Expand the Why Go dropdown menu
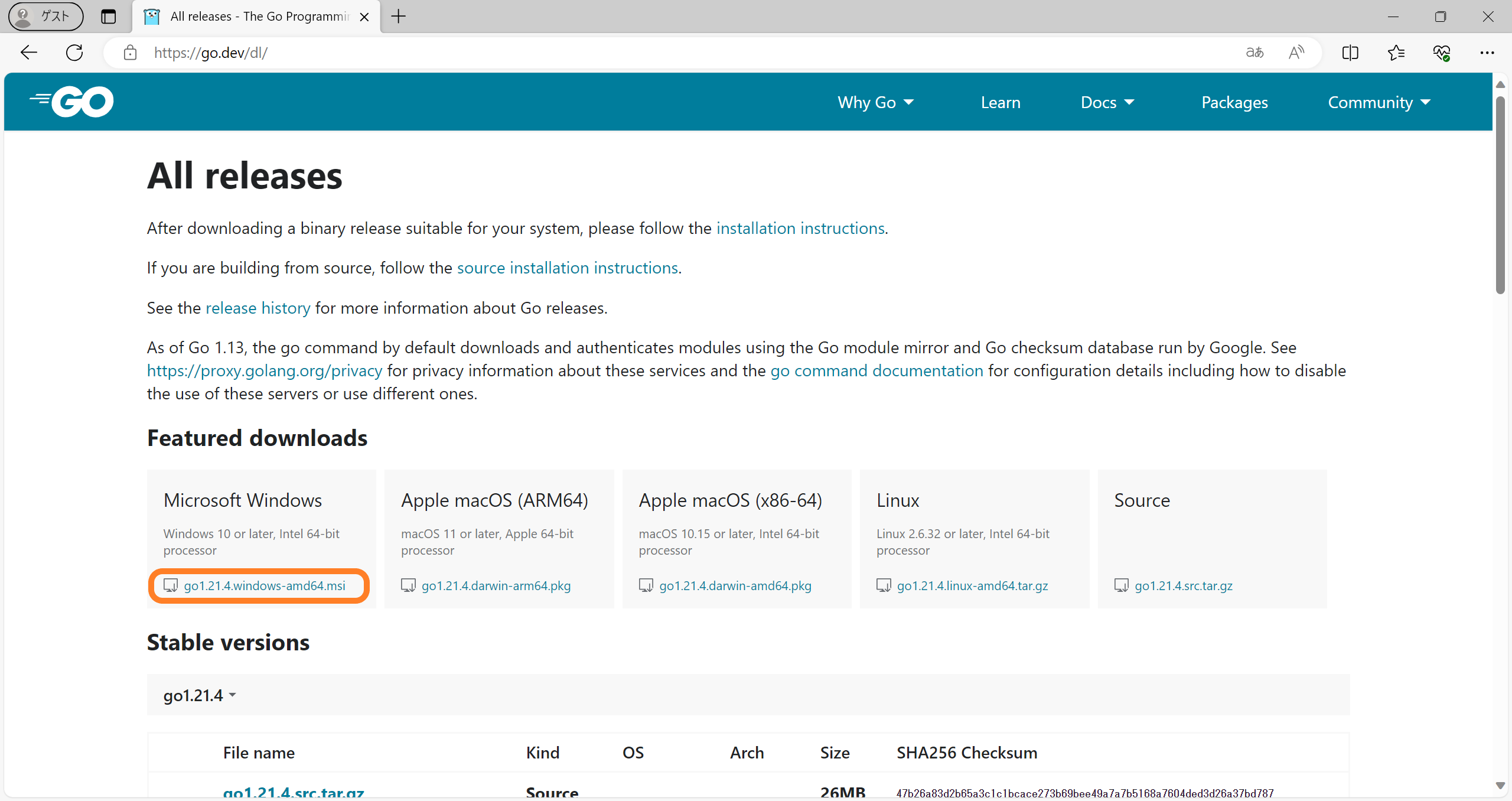The image size is (1512, 801). tap(876, 102)
